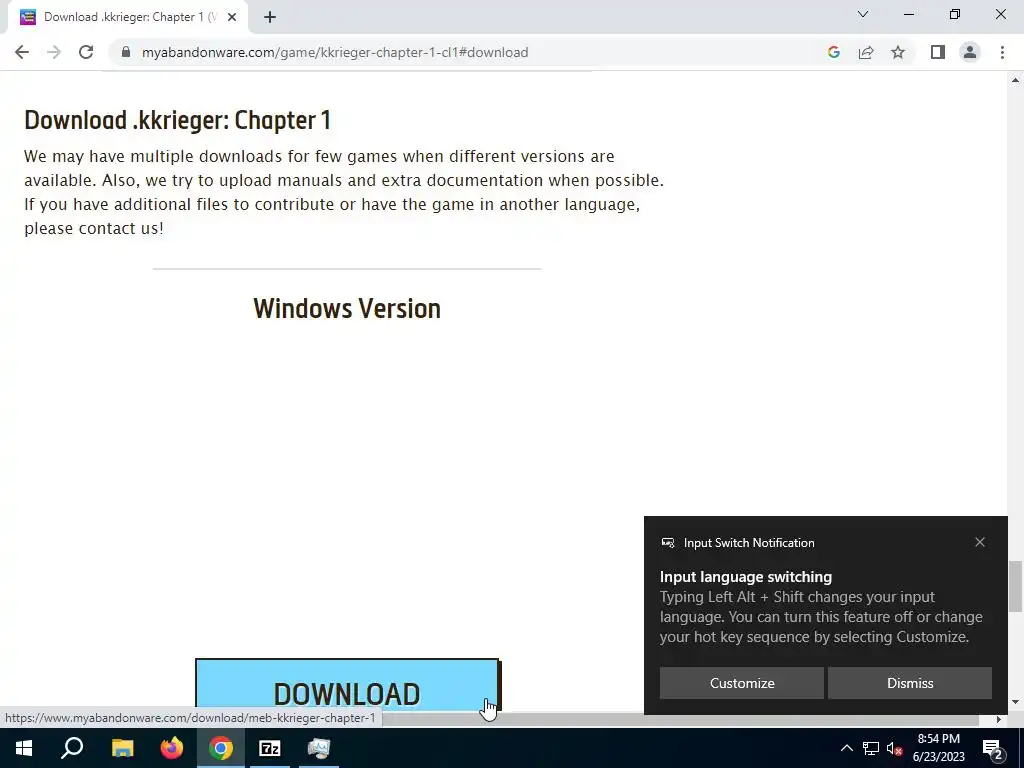Click the Input Switch Notification keyboard icon

coord(667,543)
